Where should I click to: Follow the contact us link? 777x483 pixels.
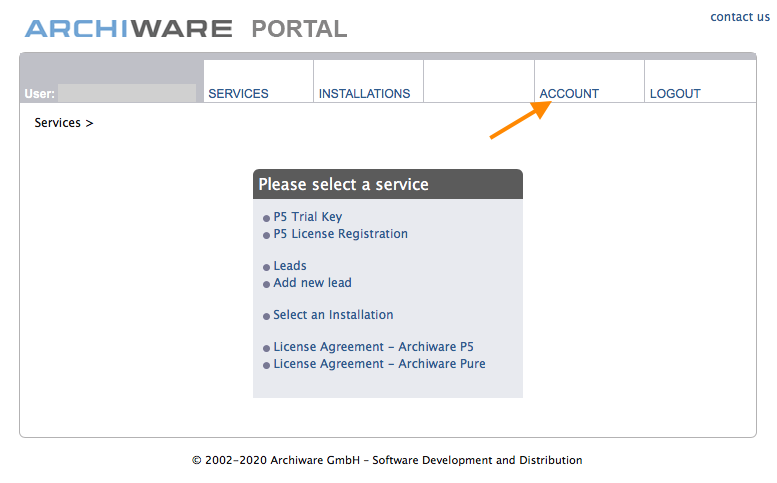(740, 17)
